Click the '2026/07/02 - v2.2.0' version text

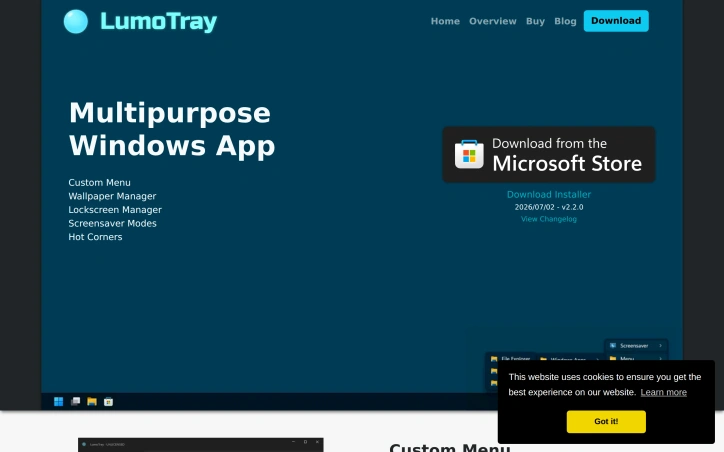coord(549,207)
